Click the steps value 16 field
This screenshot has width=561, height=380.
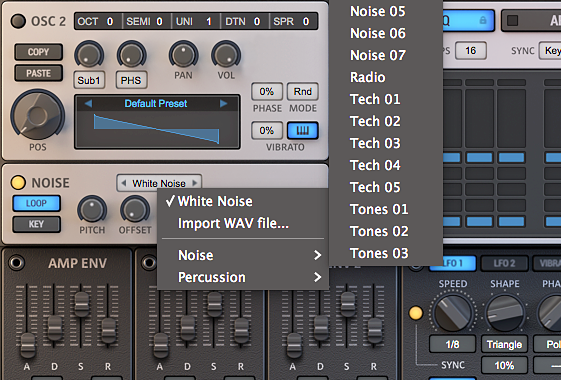[470, 50]
